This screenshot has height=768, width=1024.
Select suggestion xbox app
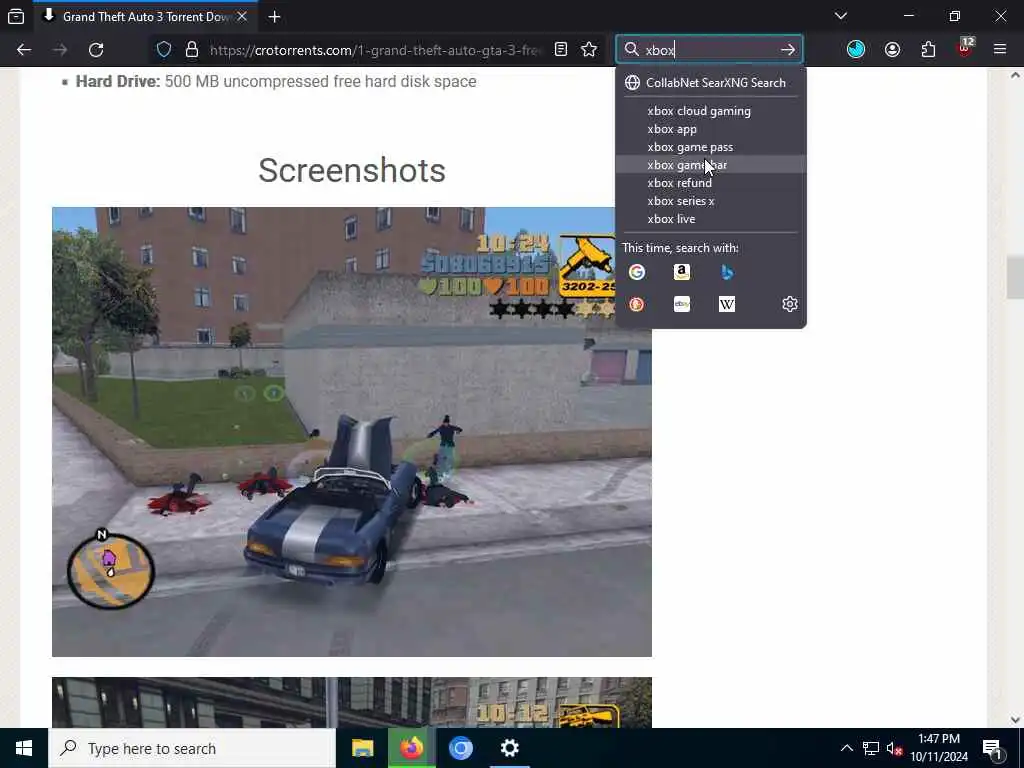coord(711,129)
